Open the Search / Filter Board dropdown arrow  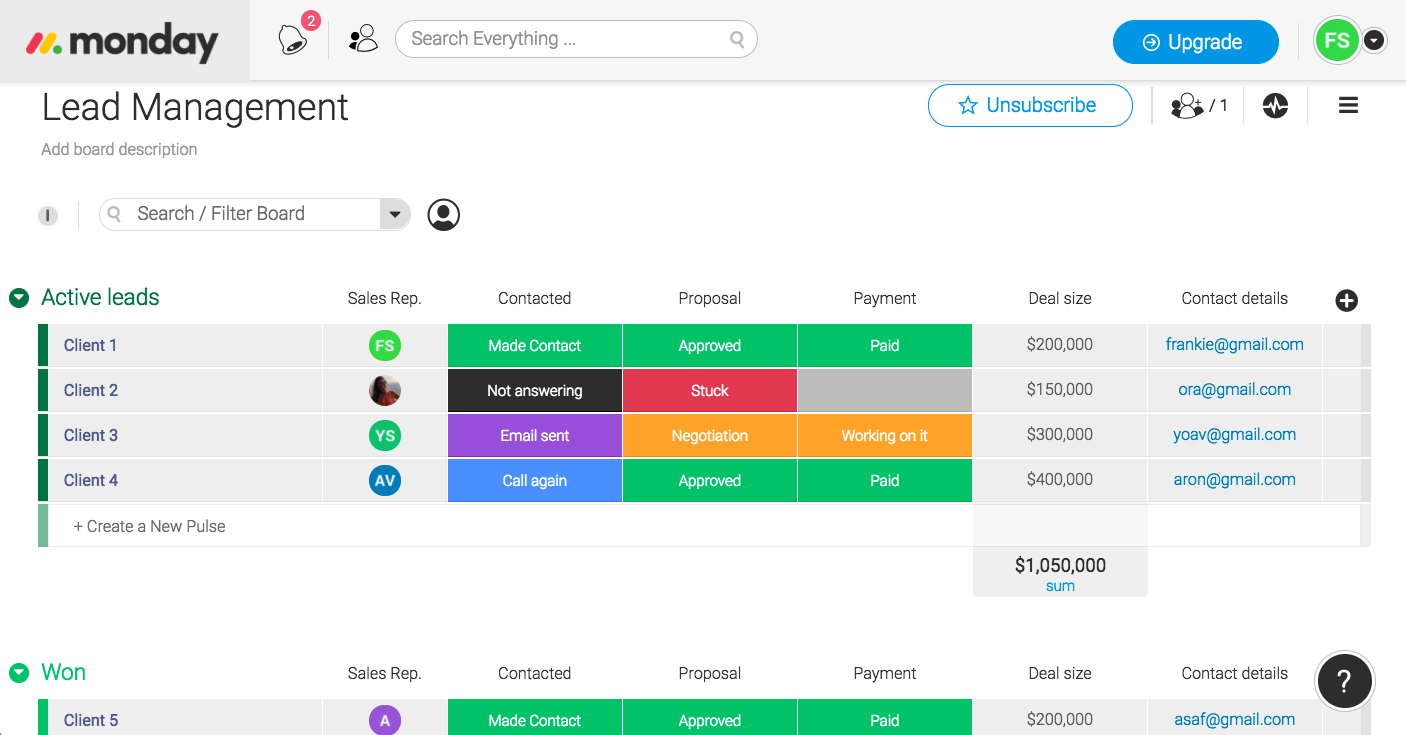[395, 214]
